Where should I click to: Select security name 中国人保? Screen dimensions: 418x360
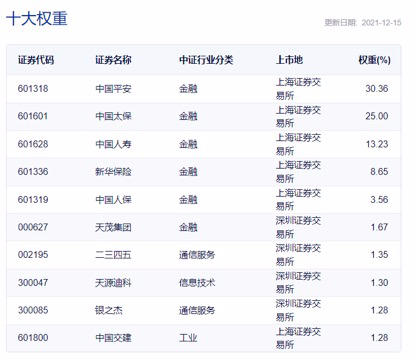tap(113, 200)
